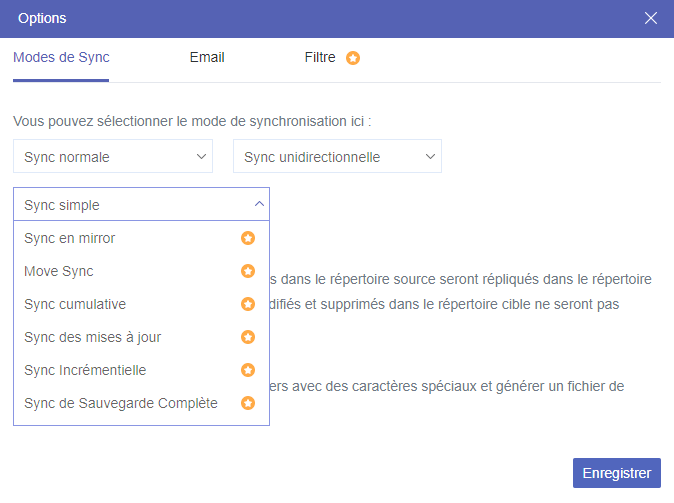Viewport: 674px width, 503px height.
Task: Close the Options dialog with the X
Action: point(651,18)
